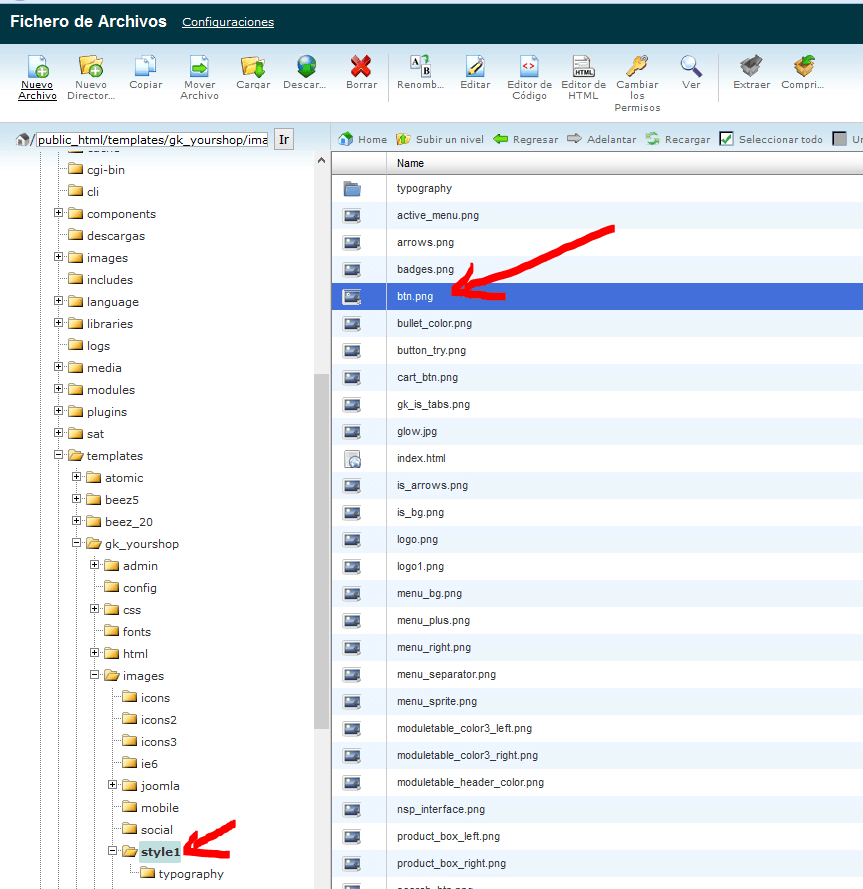
Task: Launch the Editor de Código
Action: 529,66
